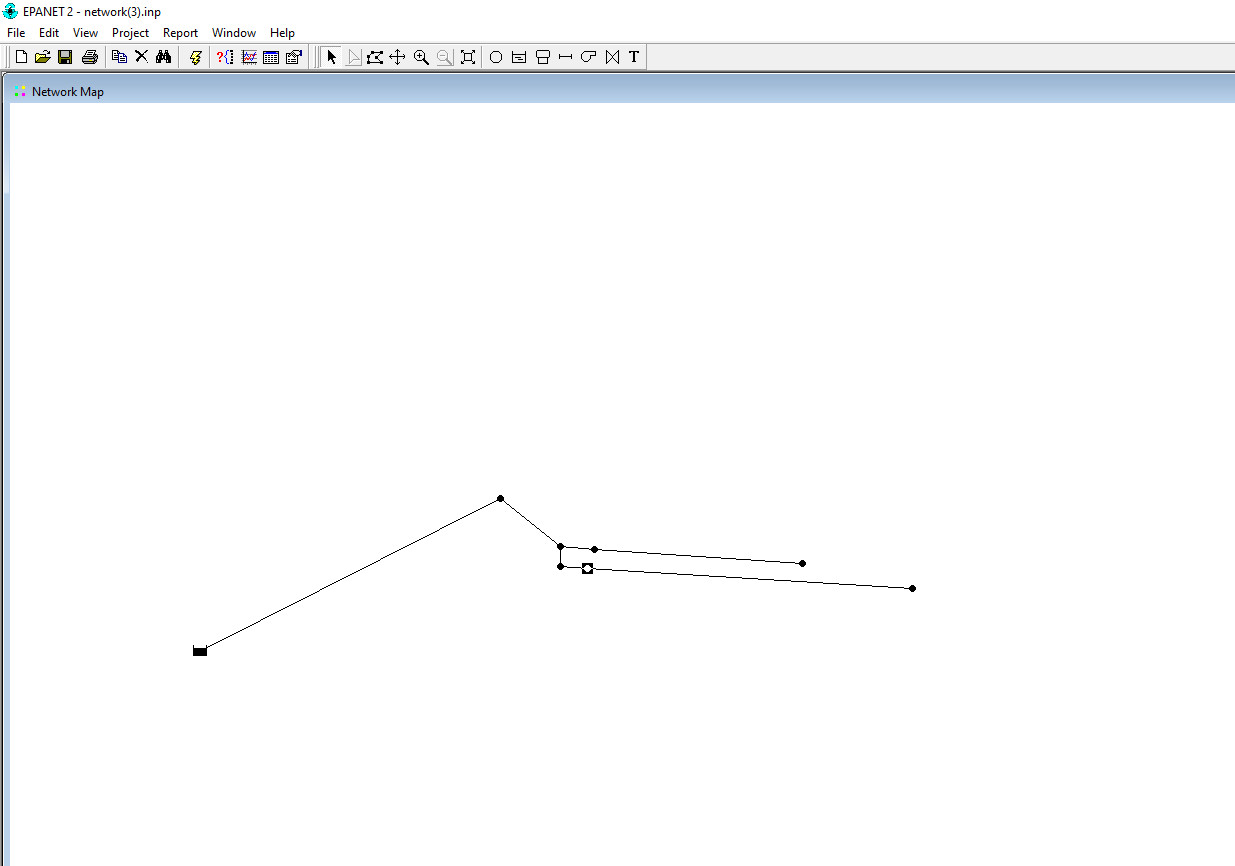1235x866 pixels.
Task: Open the Graph tool icon
Action: pyautogui.click(x=249, y=57)
